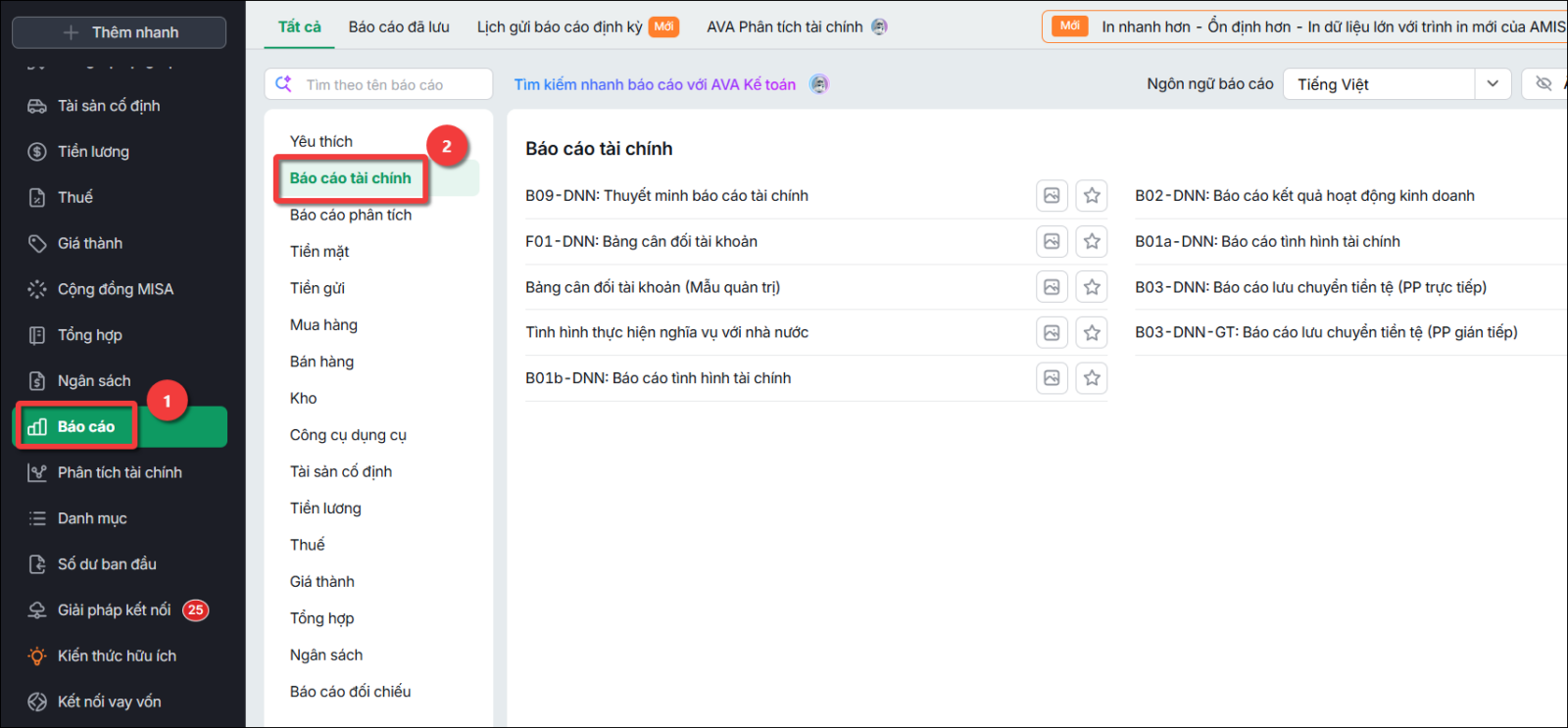Open Thêm nhanh quick add button

(x=120, y=32)
